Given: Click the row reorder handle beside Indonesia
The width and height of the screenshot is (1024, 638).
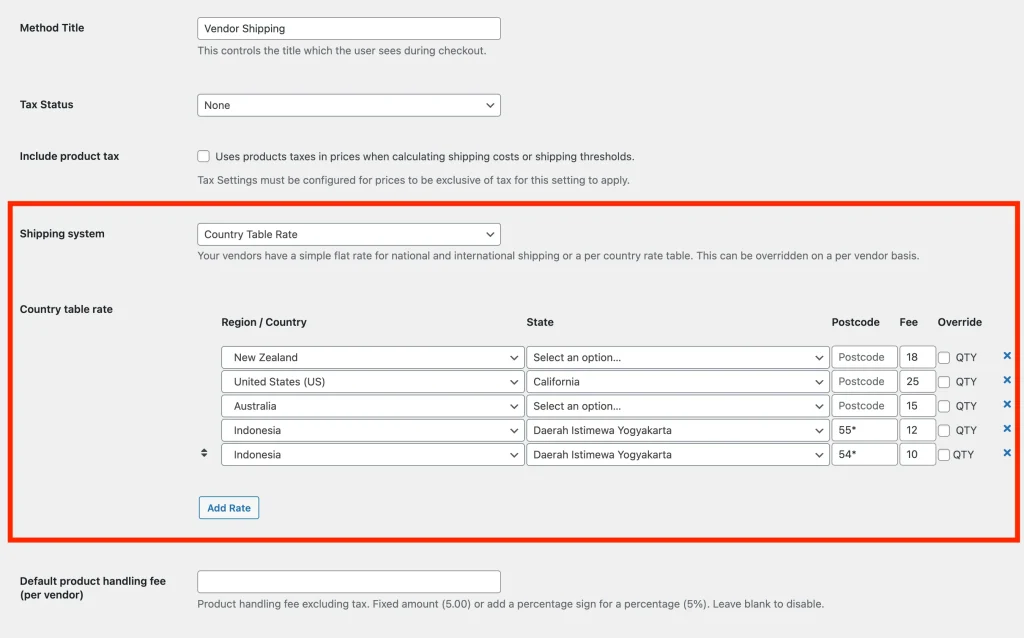Looking at the screenshot, I should (x=204, y=453).
